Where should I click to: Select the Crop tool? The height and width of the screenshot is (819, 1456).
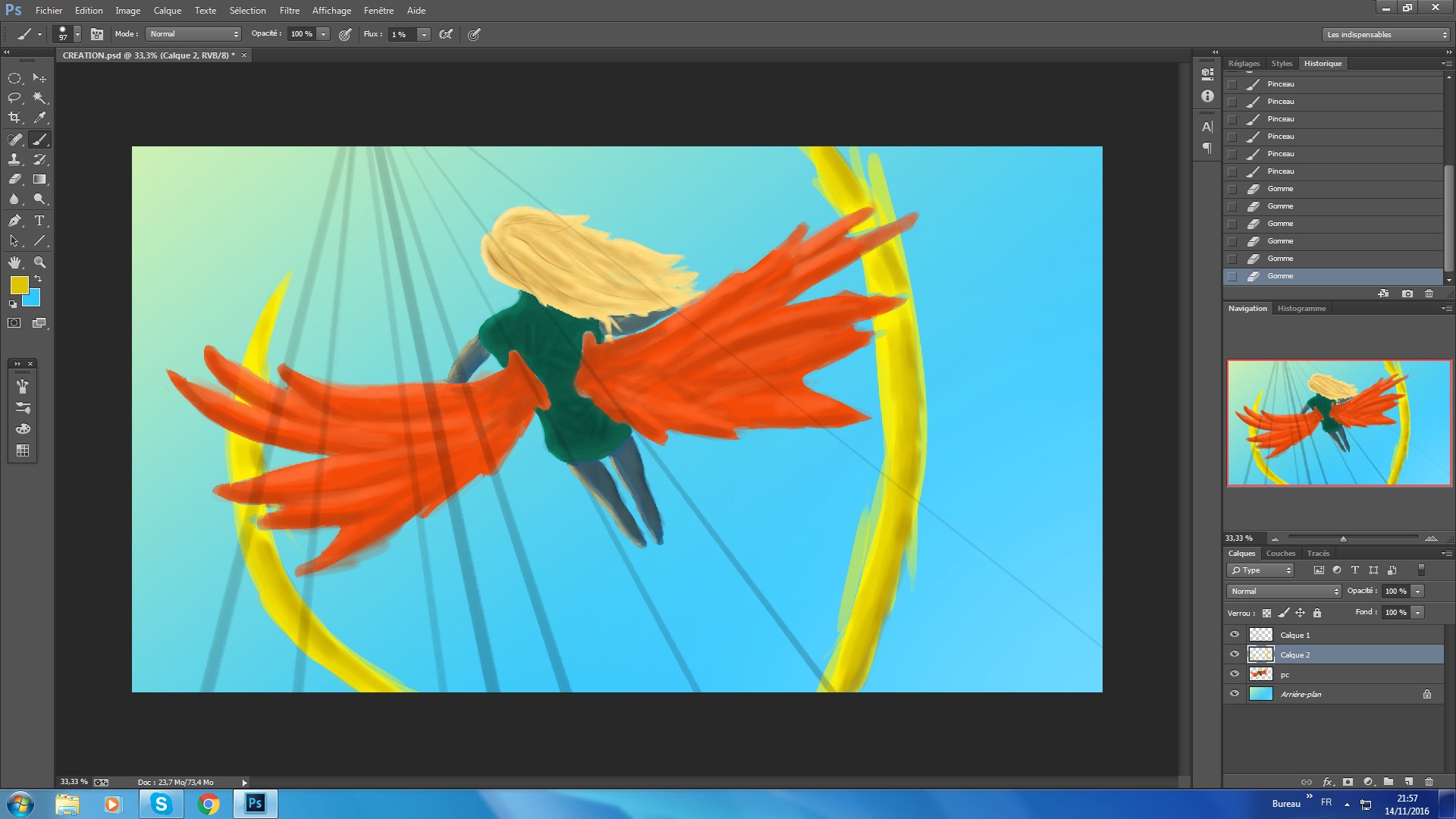pyautogui.click(x=14, y=118)
